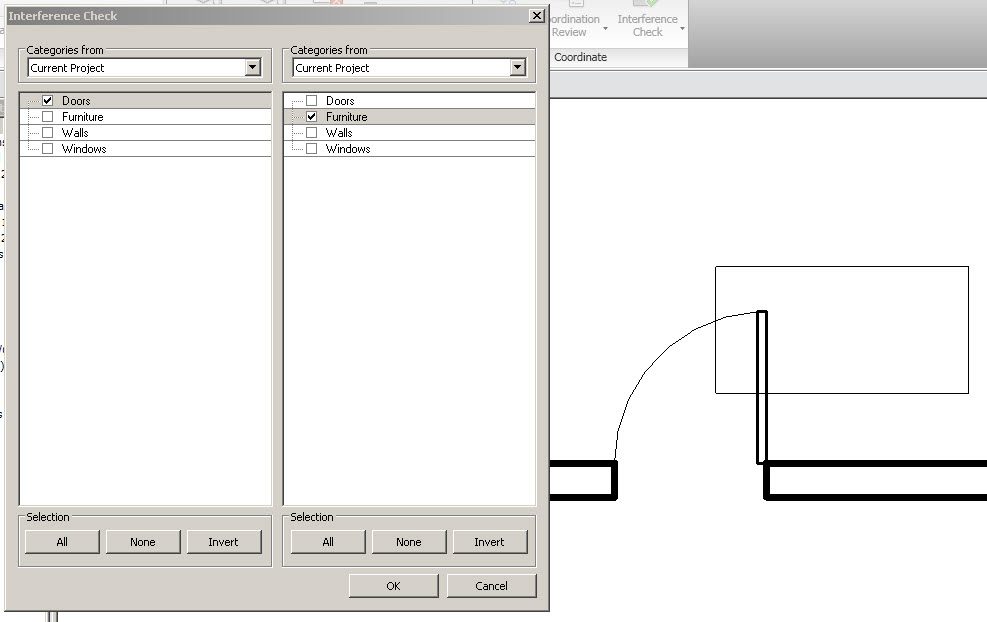This screenshot has width=987, height=622.
Task: Click All in the right Selection group
Action: tap(328, 542)
